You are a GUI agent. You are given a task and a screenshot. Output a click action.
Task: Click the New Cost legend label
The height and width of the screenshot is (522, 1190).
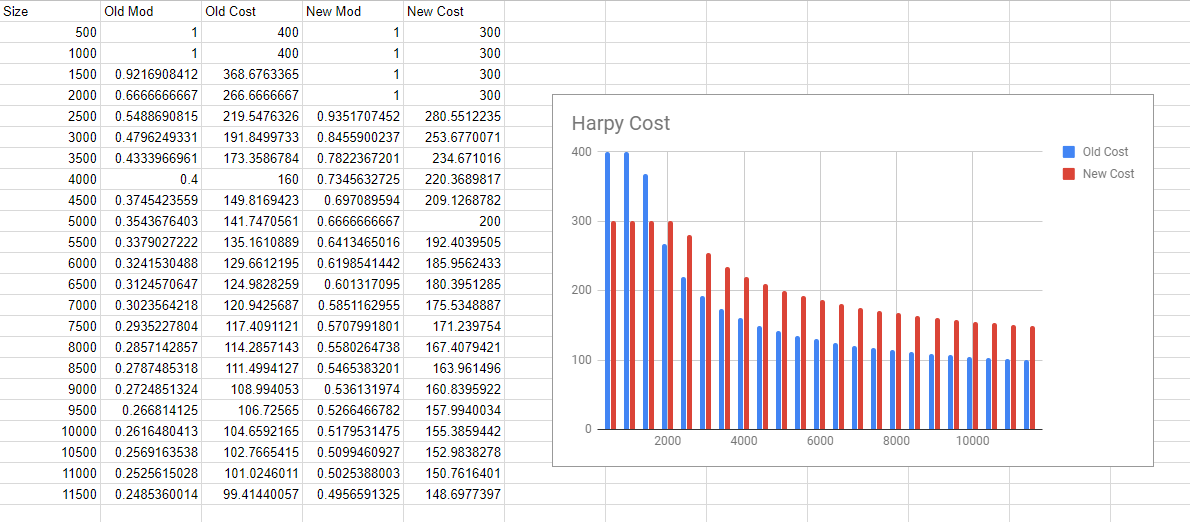(x=1108, y=174)
